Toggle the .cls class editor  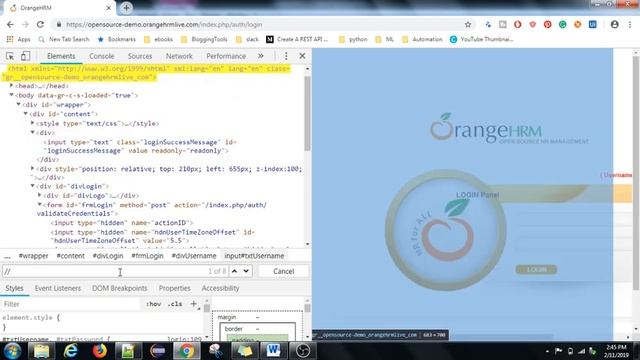click(x=175, y=304)
